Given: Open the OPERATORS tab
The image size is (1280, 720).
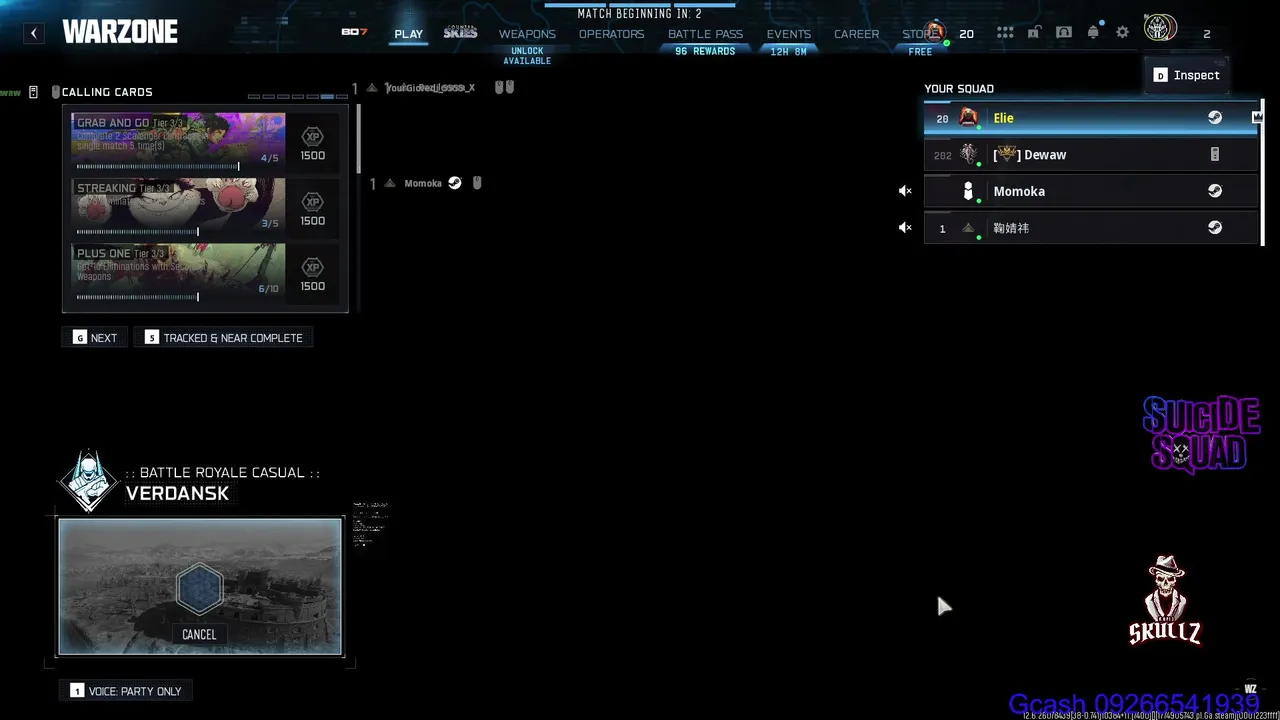Looking at the screenshot, I should click(612, 34).
